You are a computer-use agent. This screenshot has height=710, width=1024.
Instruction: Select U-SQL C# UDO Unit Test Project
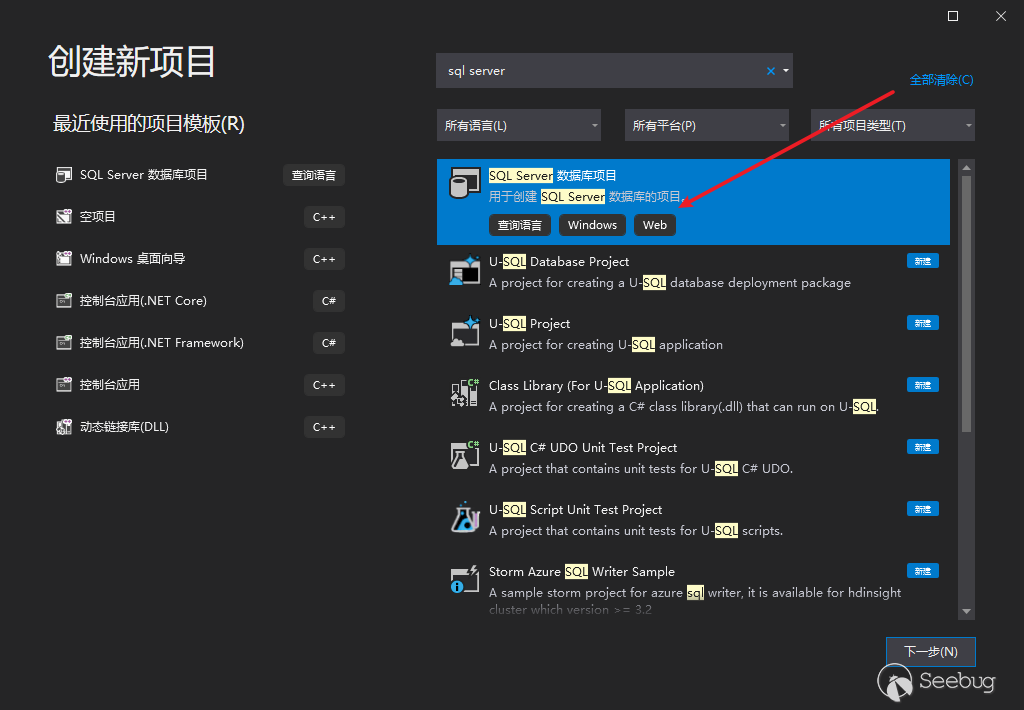click(694, 457)
